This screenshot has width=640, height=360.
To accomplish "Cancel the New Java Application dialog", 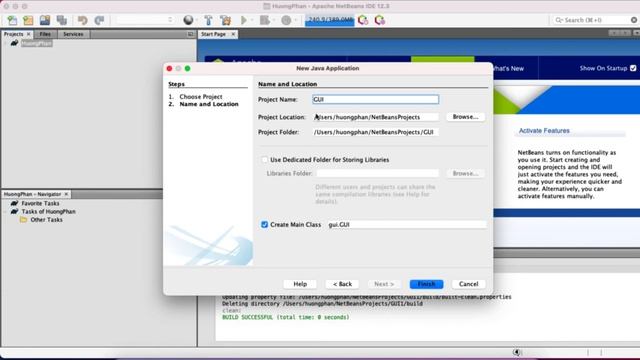I will pos(468,284).
